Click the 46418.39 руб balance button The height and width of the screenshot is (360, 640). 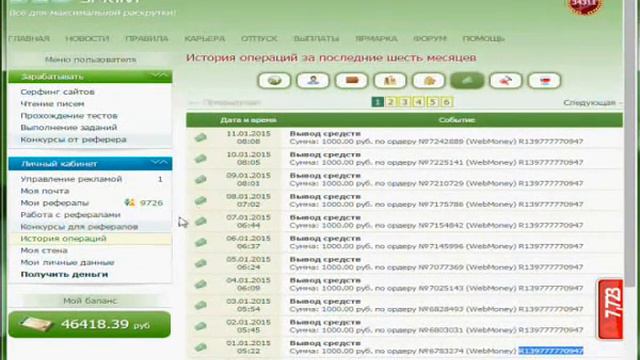(x=89, y=324)
